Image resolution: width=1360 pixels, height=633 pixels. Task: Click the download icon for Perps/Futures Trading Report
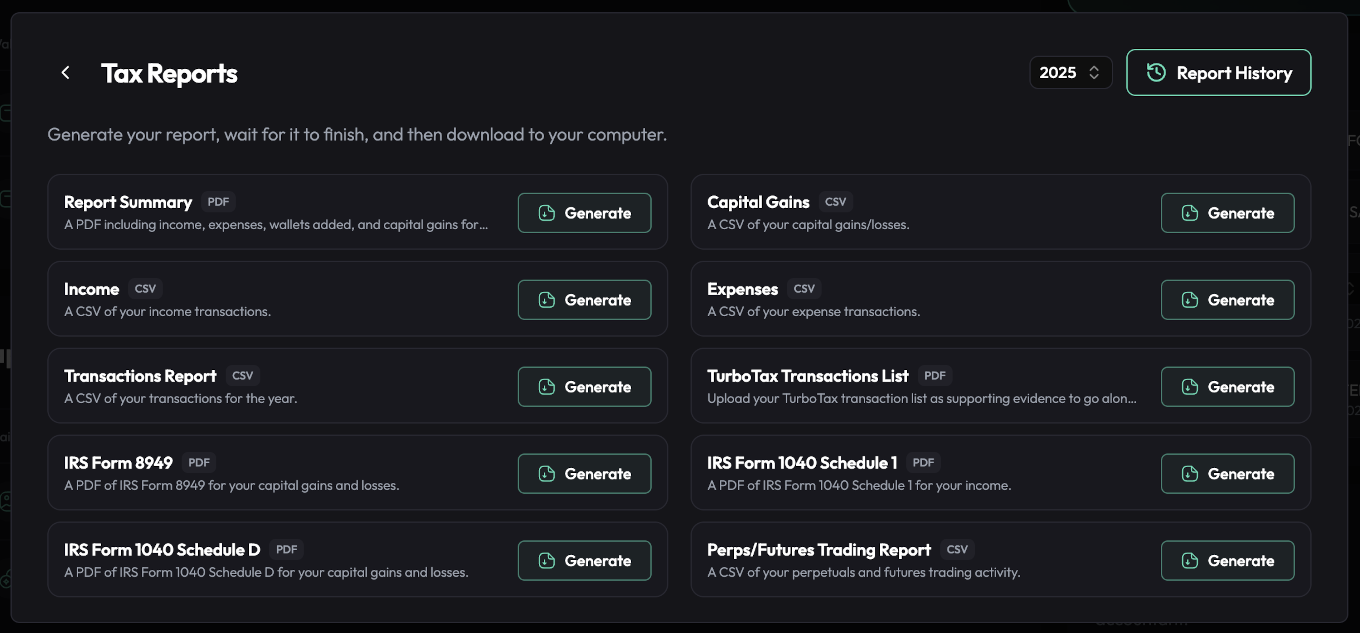pyautogui.click(x=1189, y=561)
